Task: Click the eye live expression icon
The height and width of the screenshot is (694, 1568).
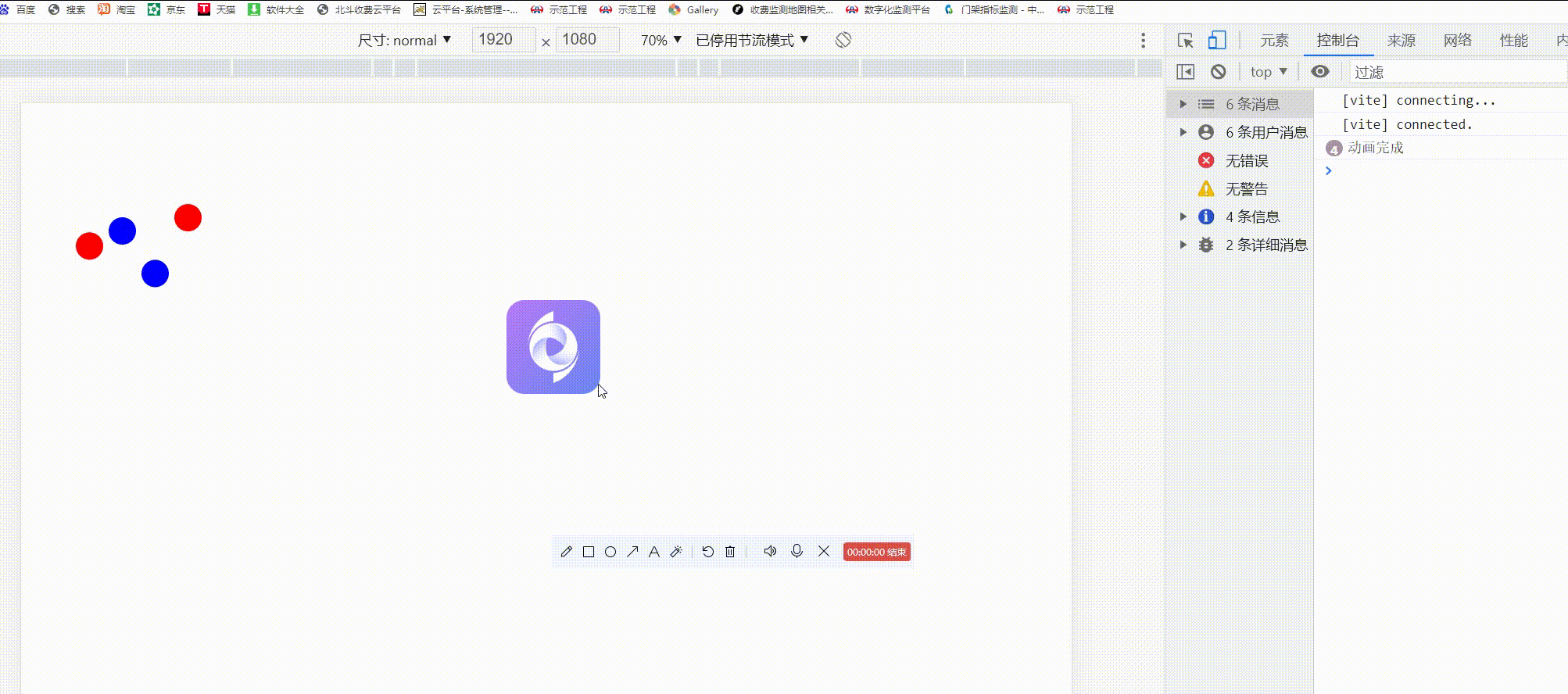Action: click(x=1320, y=71)
